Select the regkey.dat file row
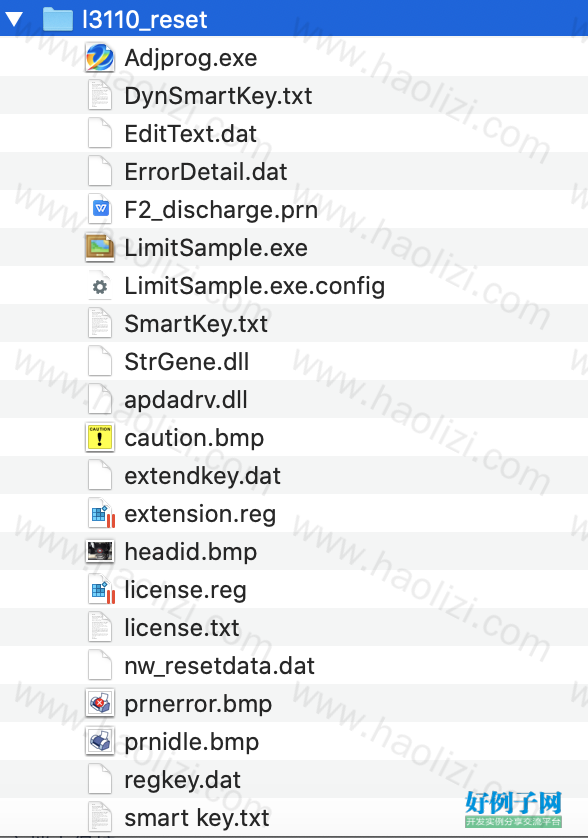The image size is (588, 838). coord(294,779)
